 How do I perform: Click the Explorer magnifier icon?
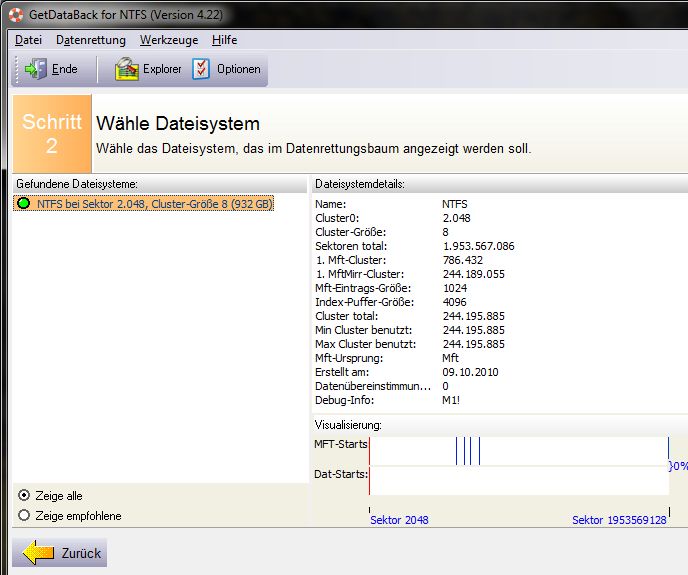(126, 69)
